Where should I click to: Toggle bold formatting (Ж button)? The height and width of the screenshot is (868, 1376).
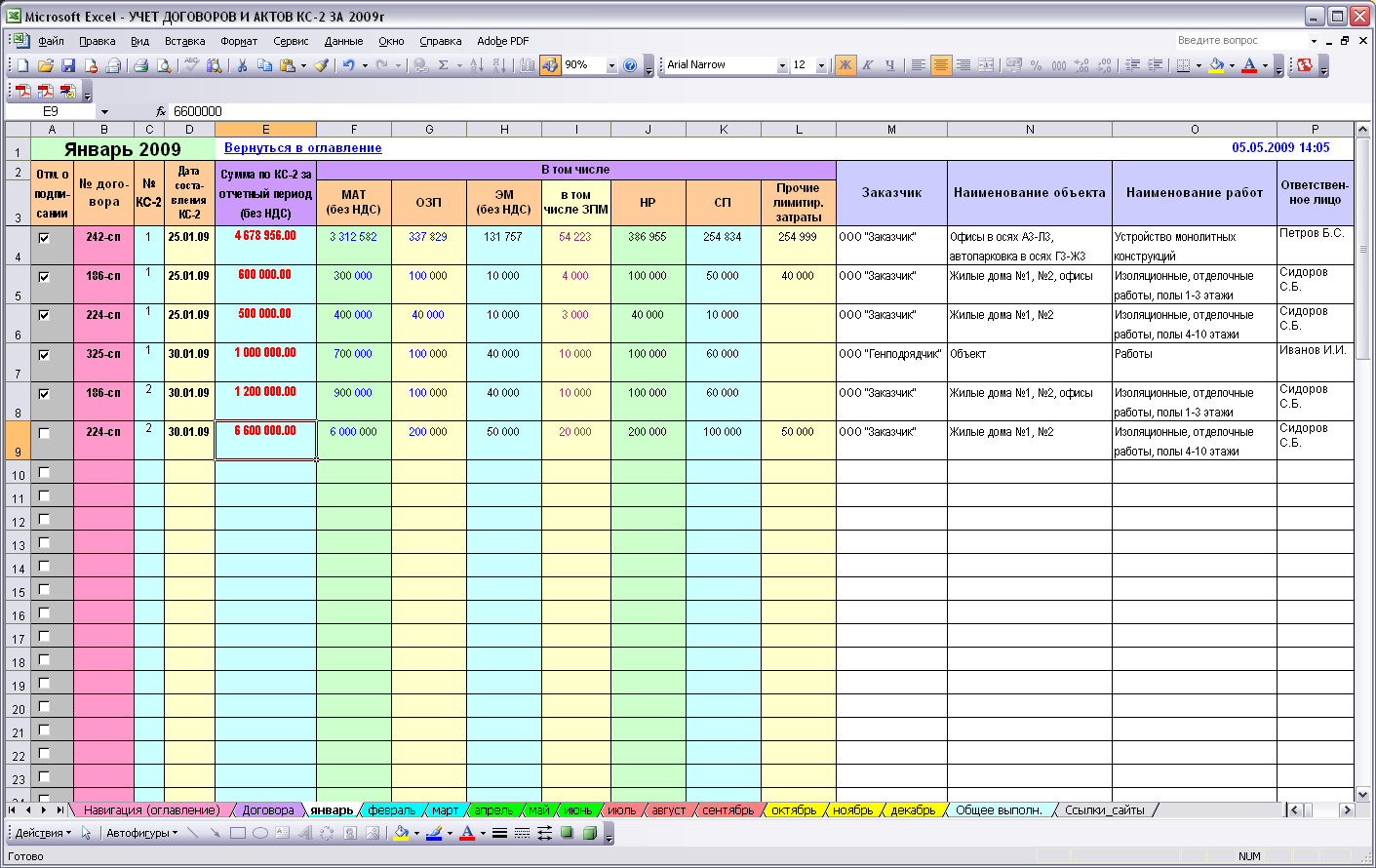[x=845, y=65]
